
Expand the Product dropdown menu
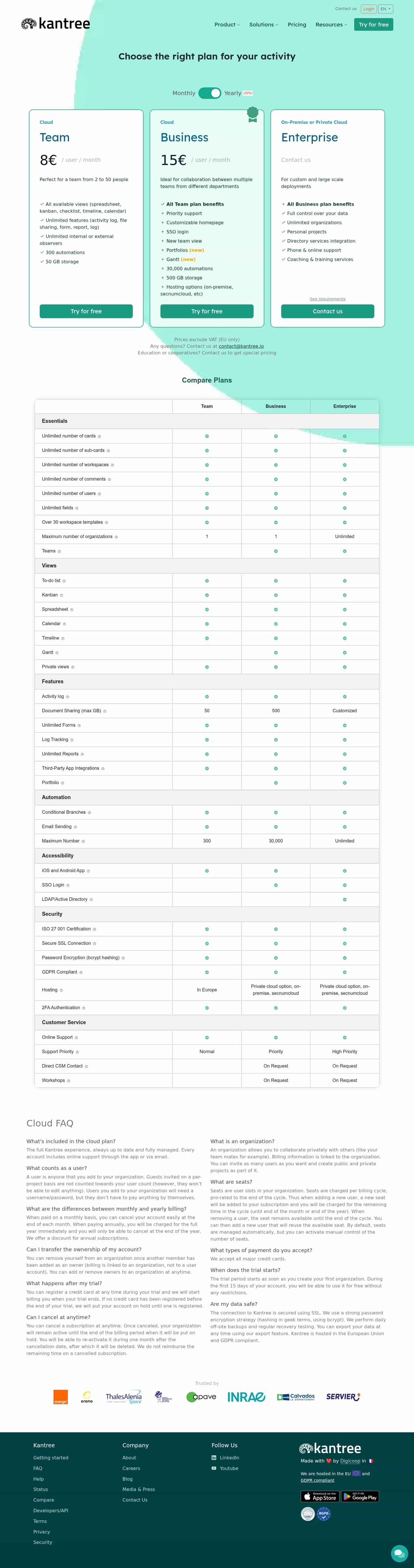click(x=227, y=25)
